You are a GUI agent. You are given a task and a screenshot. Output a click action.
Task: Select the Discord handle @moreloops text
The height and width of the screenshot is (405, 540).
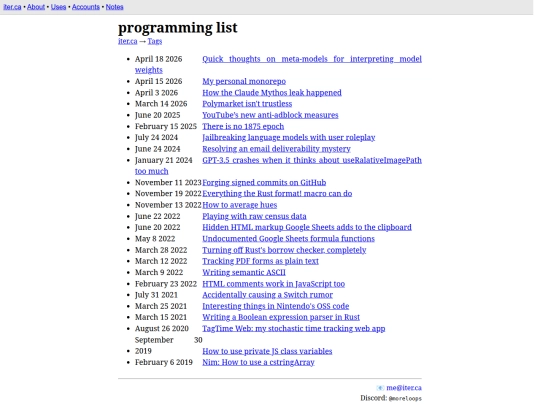coord(405,398)
